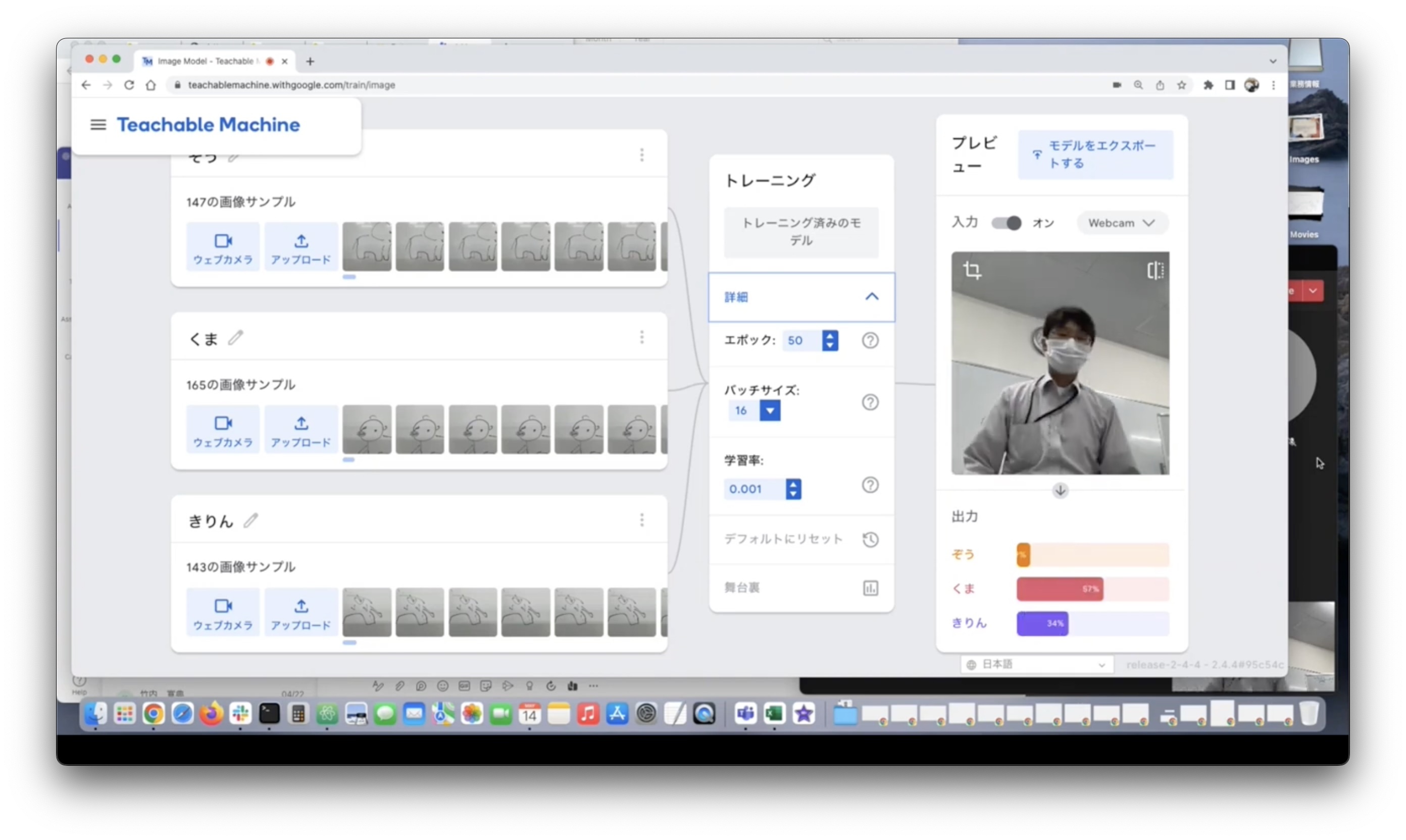Open browser side panel icon
This screenshot has width=1406, height=840.
(1229, 85)
